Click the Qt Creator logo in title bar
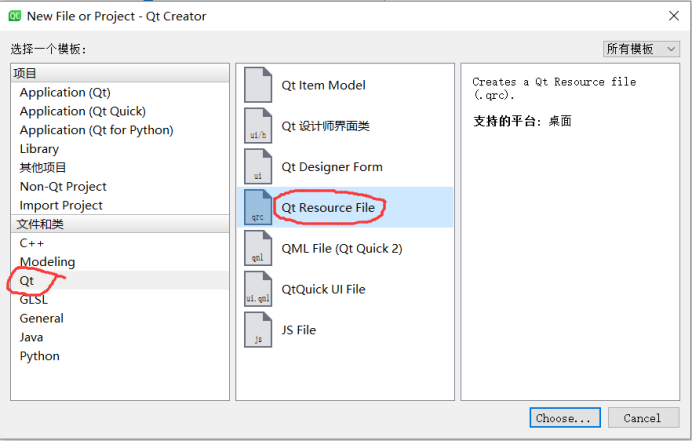The height and width of the screenshot is (441, 693). [15, 16]
